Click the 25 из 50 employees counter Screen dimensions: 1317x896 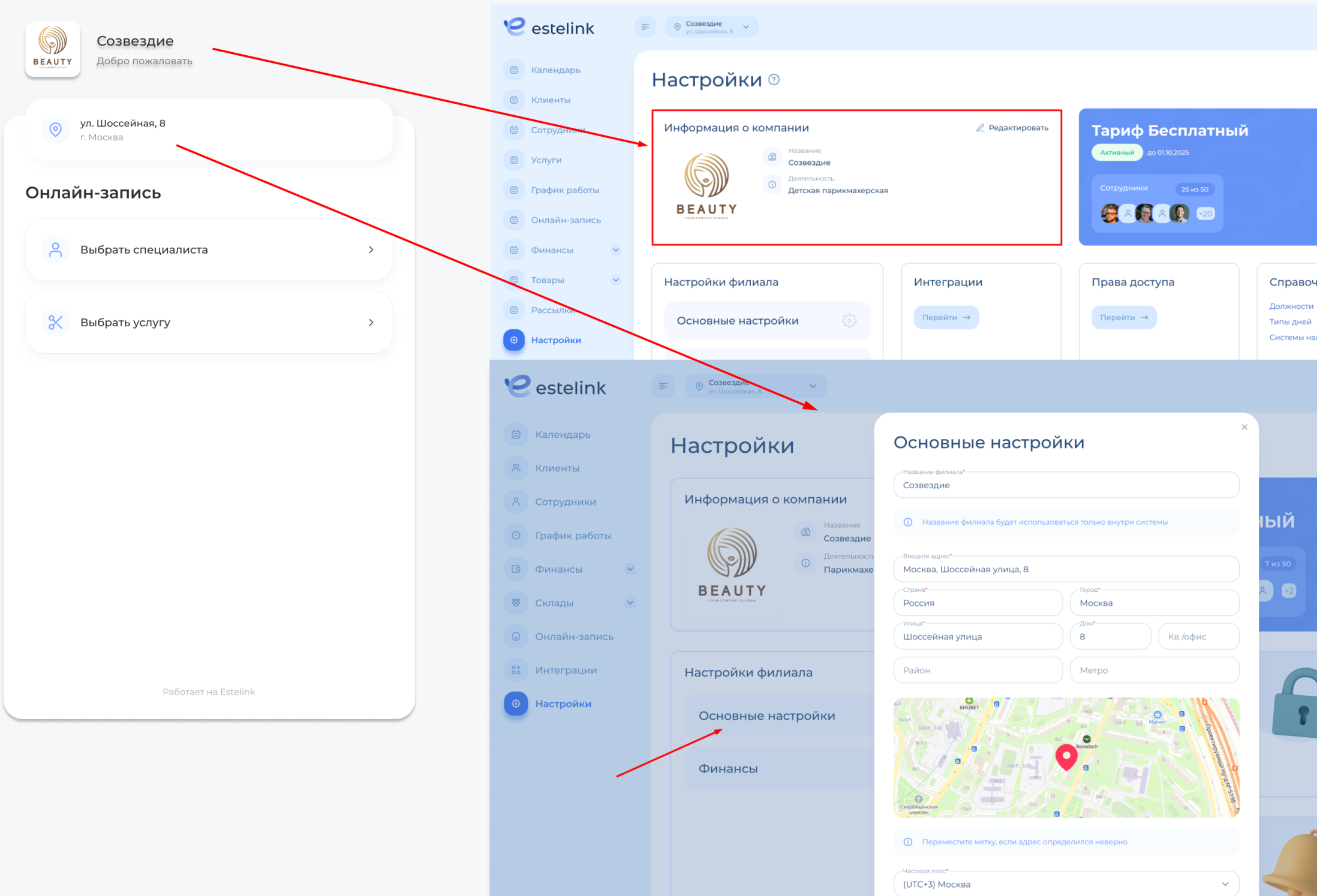[x=1195, y=190]
